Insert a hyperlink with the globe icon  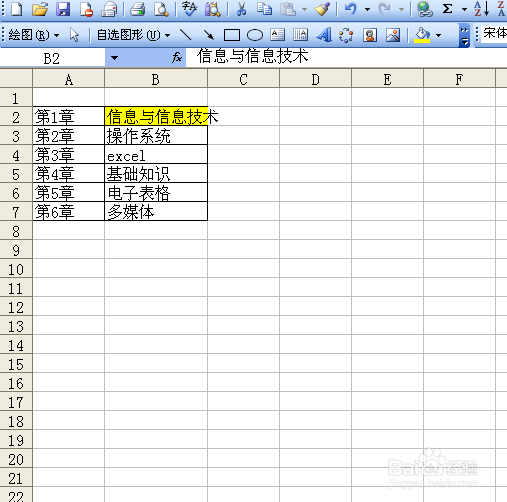point(425,9)
